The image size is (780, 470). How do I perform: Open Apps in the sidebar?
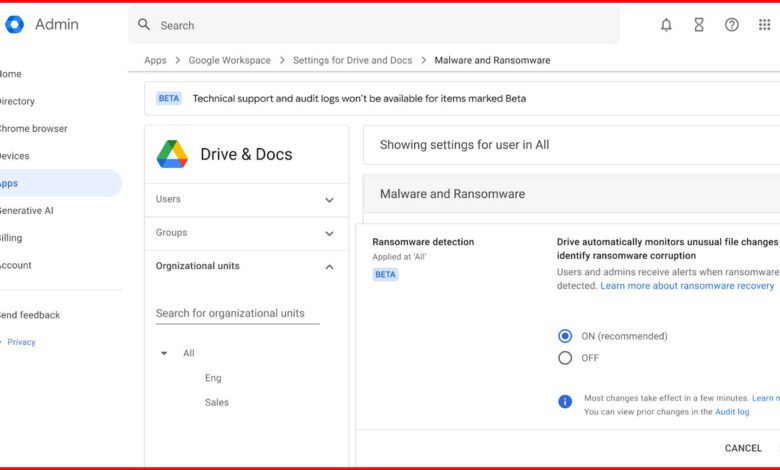[x=60, y=183]
